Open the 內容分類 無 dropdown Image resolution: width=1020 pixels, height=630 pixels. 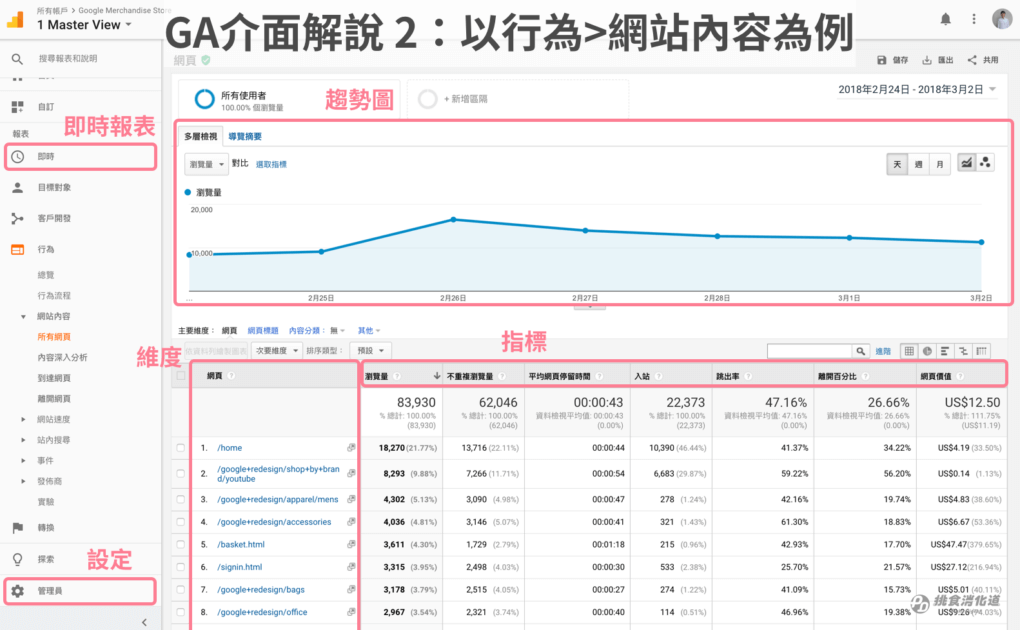click(x=338, y=331)
